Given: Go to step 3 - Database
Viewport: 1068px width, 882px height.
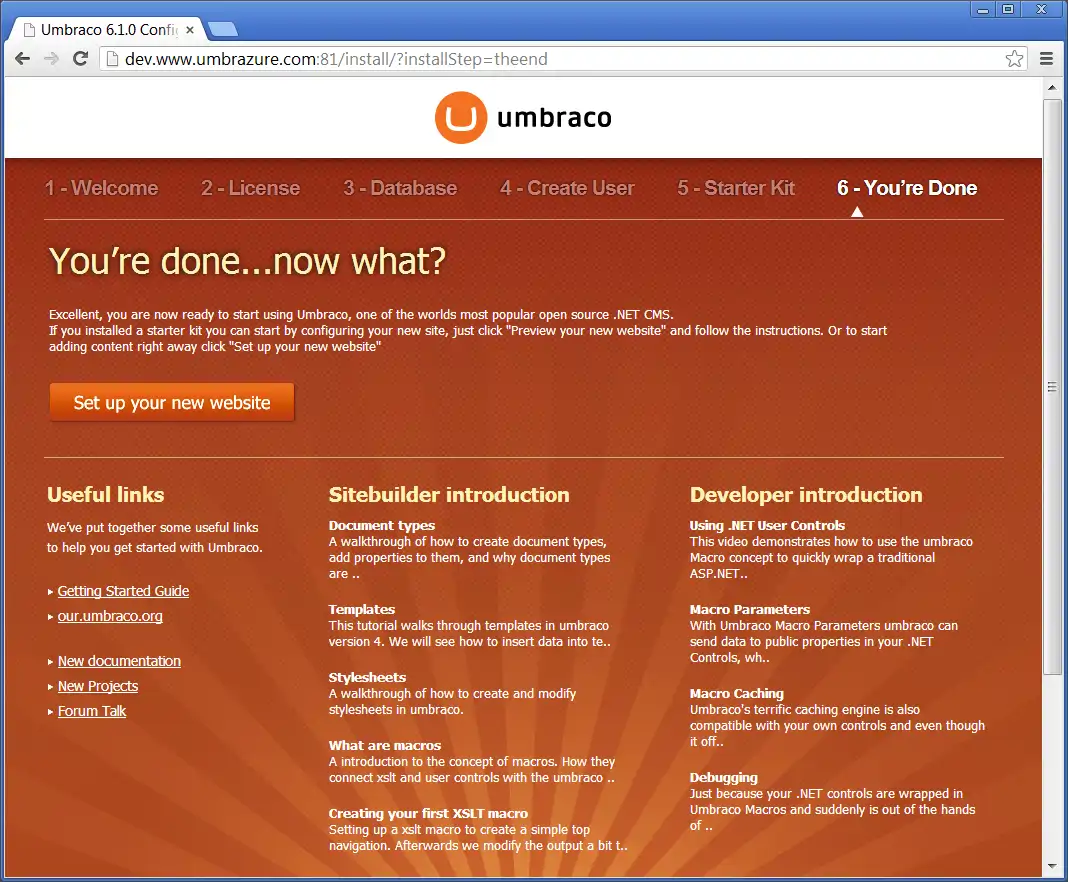Looking at the screenshot, I should click(x=400, y=188).
